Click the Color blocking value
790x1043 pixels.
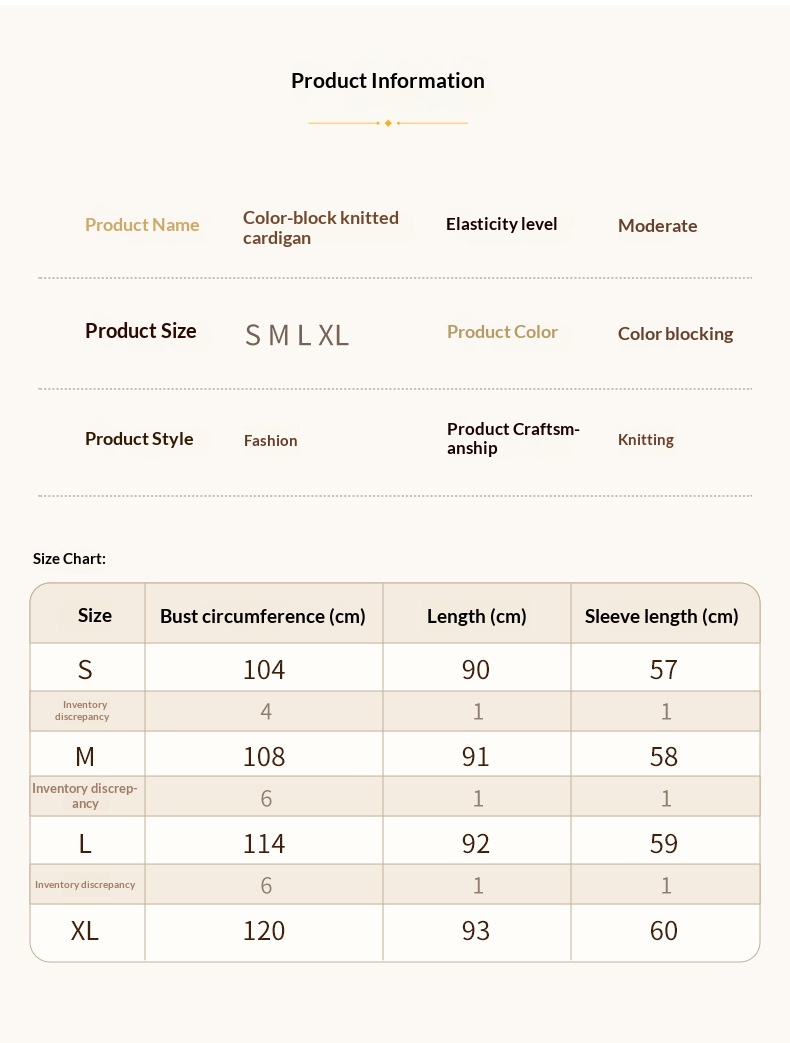tap(675, 334)
